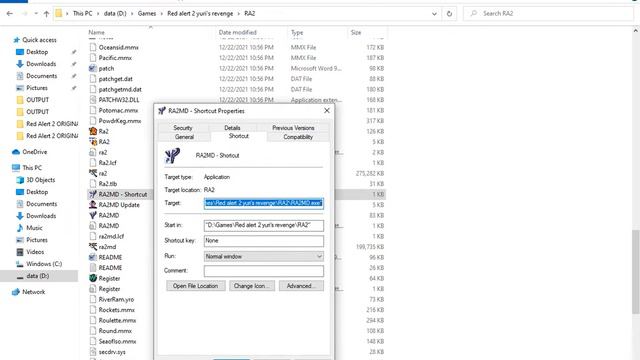Click the Comment input field
The height and width of the screenshot is (360, 640).
264,271
